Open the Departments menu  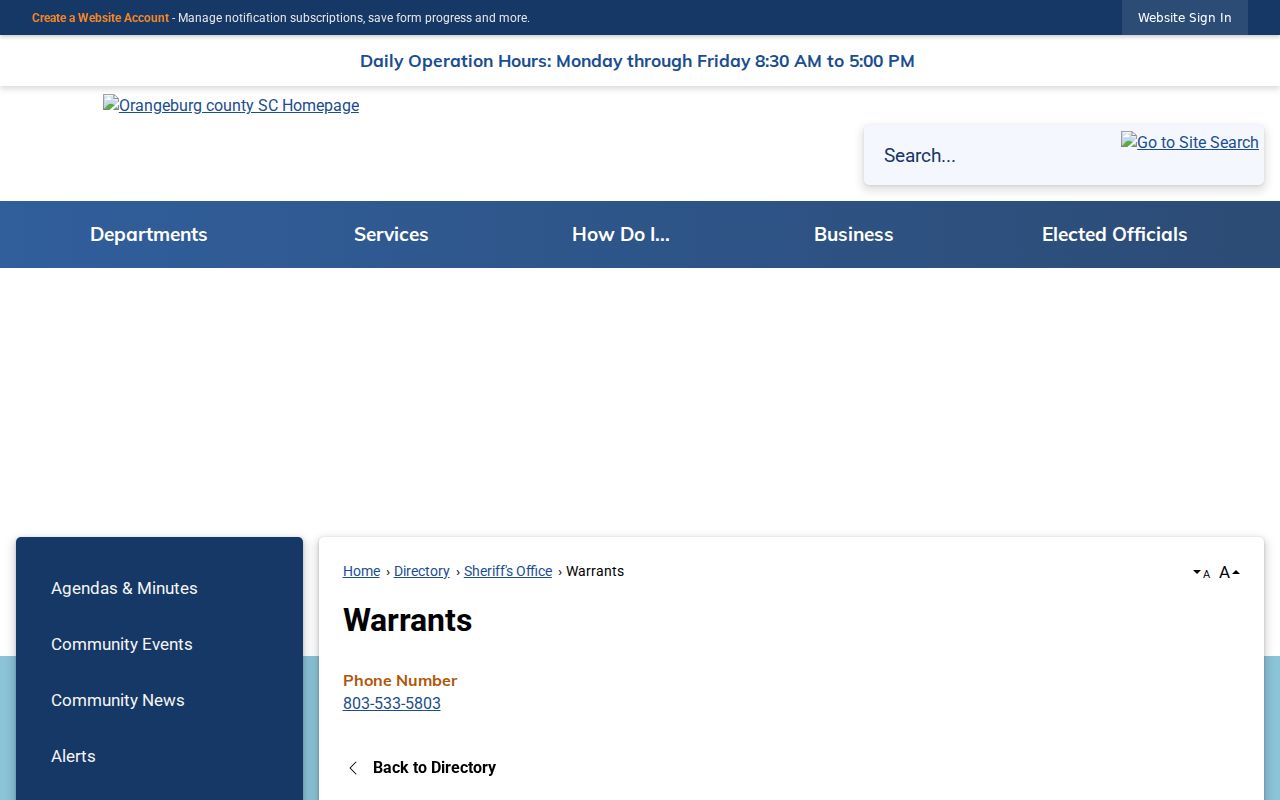click(x=149, y=234)
